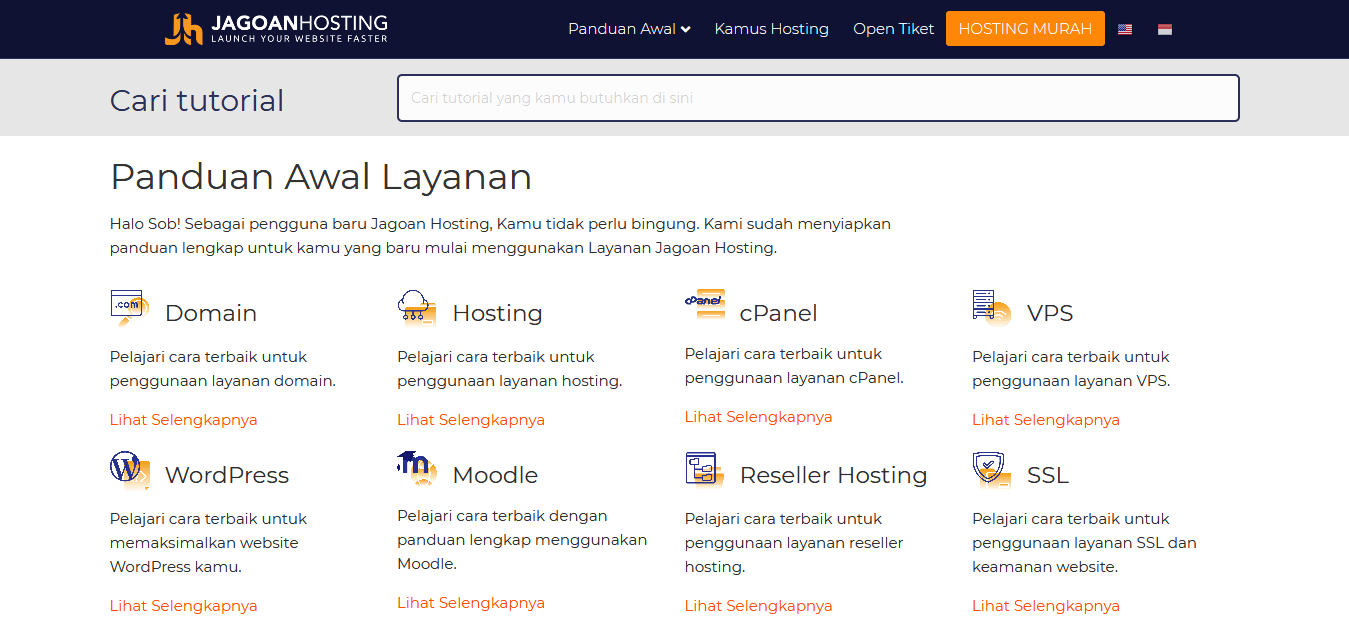This screenshot has width=1349, height=626.
Task: Click the text 'penggunaan layanan domain.'
Action: (x=223, y=381)
